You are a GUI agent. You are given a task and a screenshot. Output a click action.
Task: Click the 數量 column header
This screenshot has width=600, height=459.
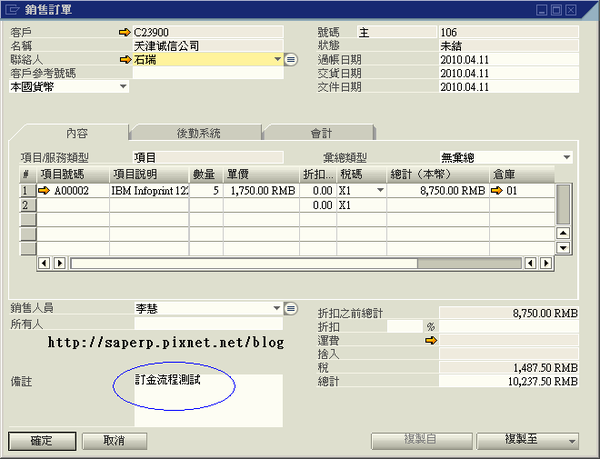tap(206, 174)
